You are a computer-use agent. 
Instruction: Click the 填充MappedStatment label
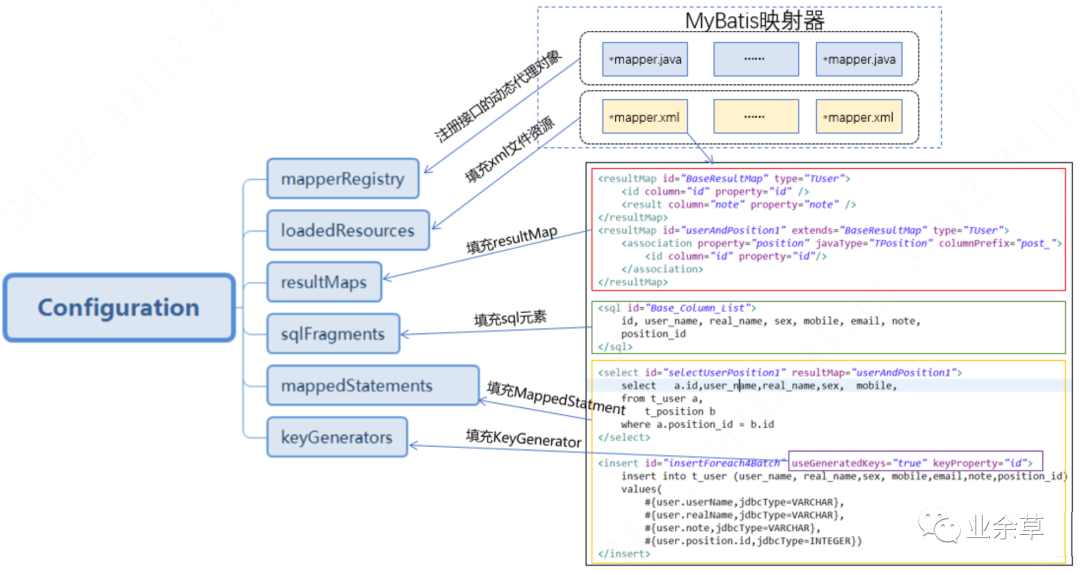coord(556,398)
